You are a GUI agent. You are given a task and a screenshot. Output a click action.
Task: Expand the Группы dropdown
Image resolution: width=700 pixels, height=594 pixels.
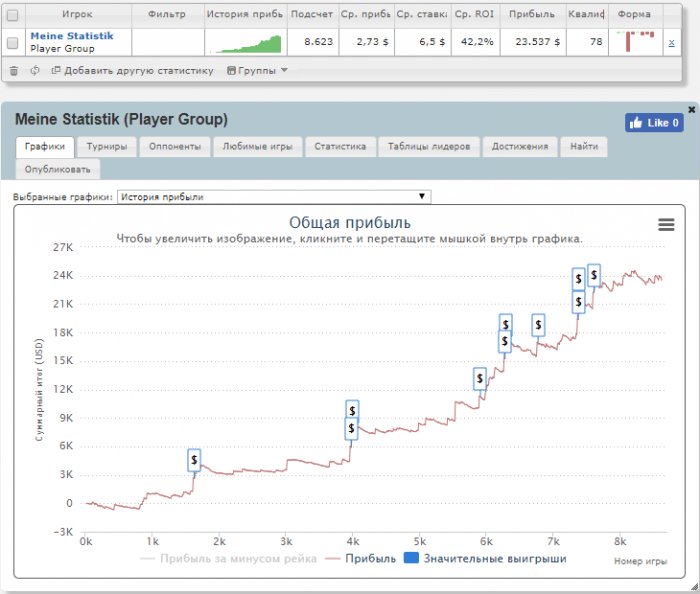[258, 71]
